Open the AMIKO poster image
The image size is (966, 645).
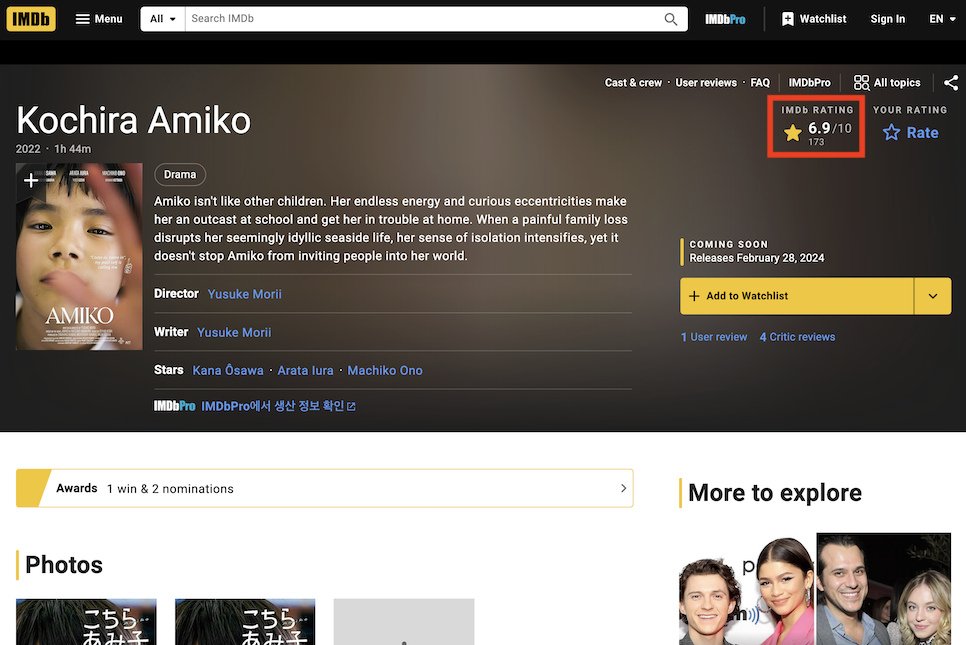79,256
